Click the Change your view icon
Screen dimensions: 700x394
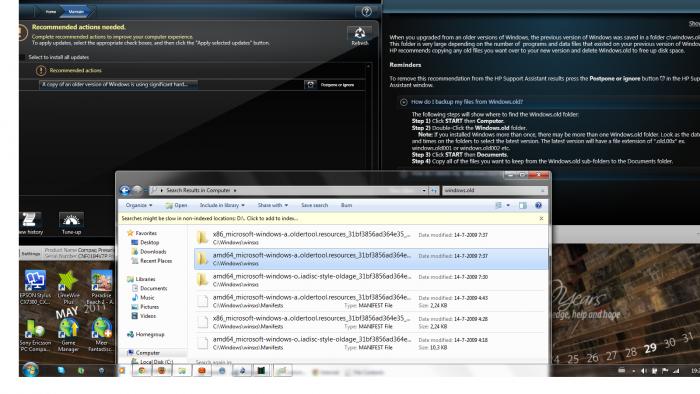click(x=499, y=205)
